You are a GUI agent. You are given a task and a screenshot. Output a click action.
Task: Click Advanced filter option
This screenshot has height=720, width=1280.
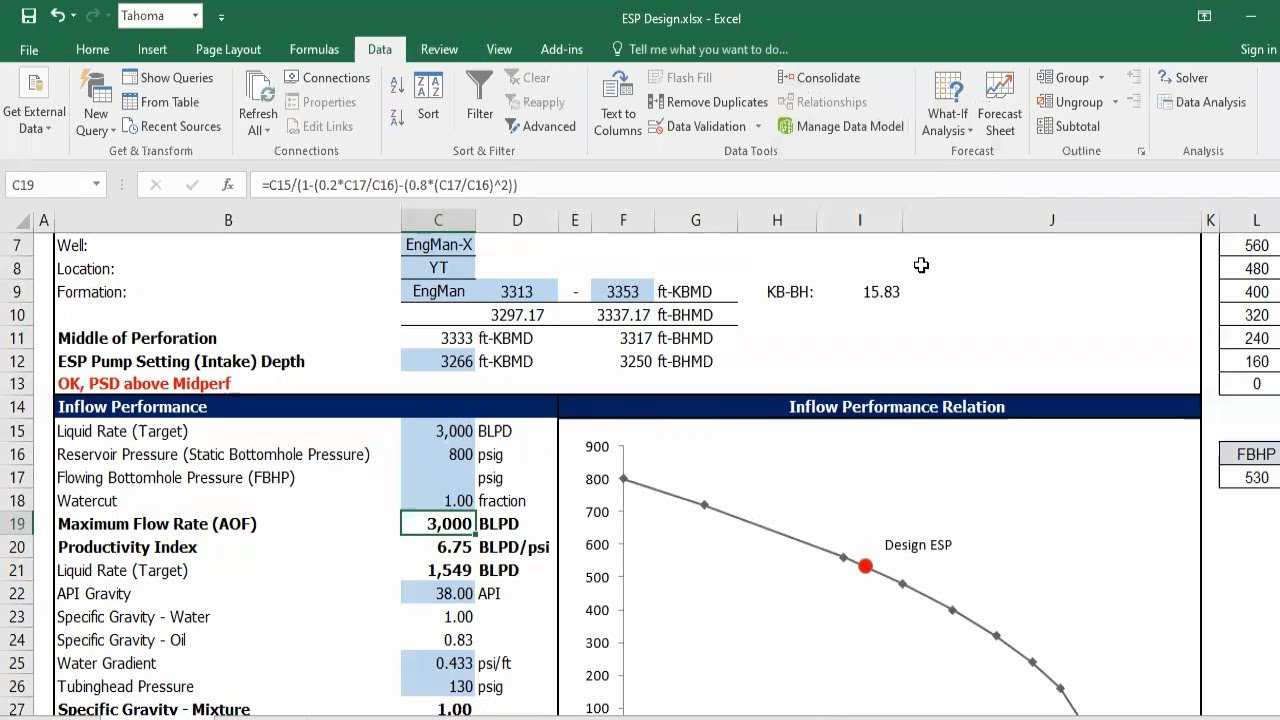coord(540,126)
